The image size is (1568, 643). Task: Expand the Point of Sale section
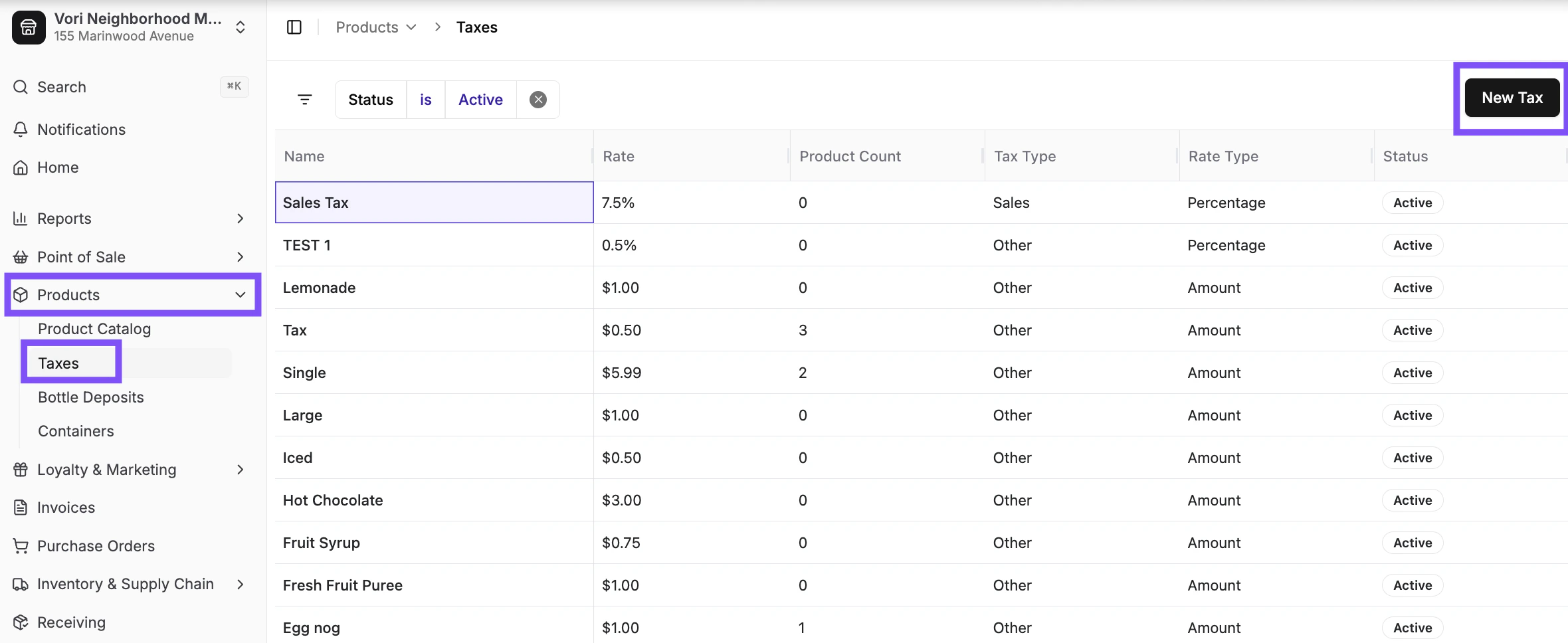tap(240, 257)
